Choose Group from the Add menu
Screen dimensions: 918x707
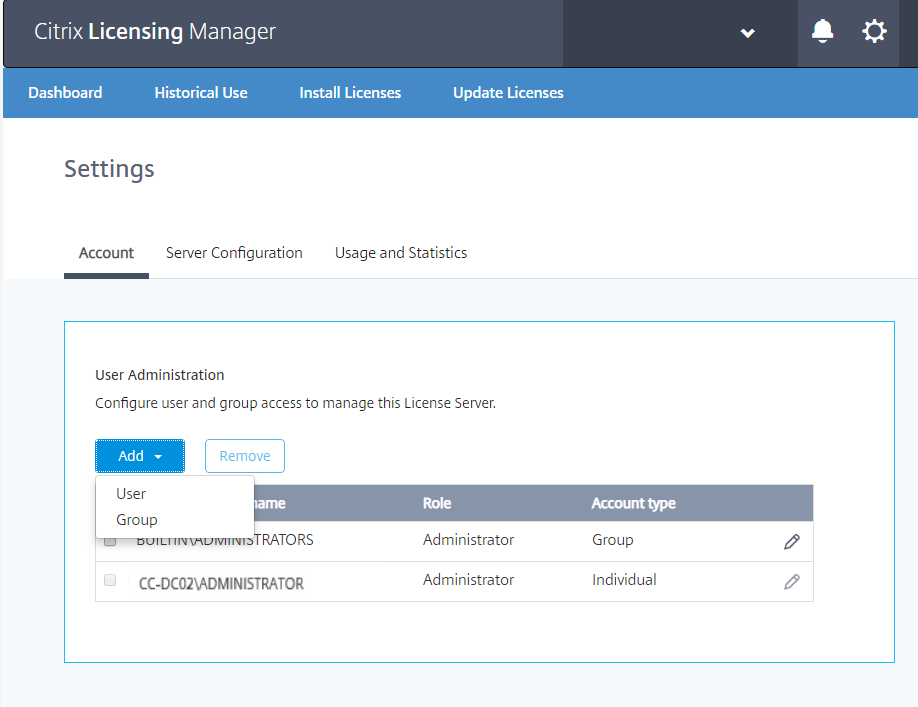136,520
